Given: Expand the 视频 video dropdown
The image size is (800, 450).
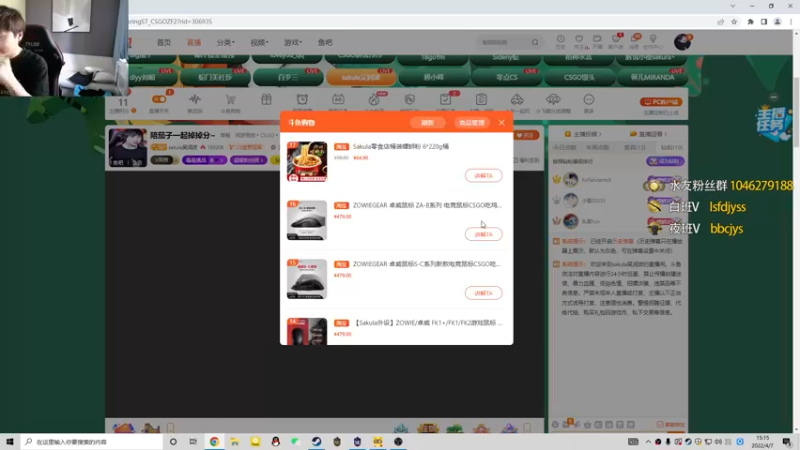Looking at the screenshot, I should [259, 42].
